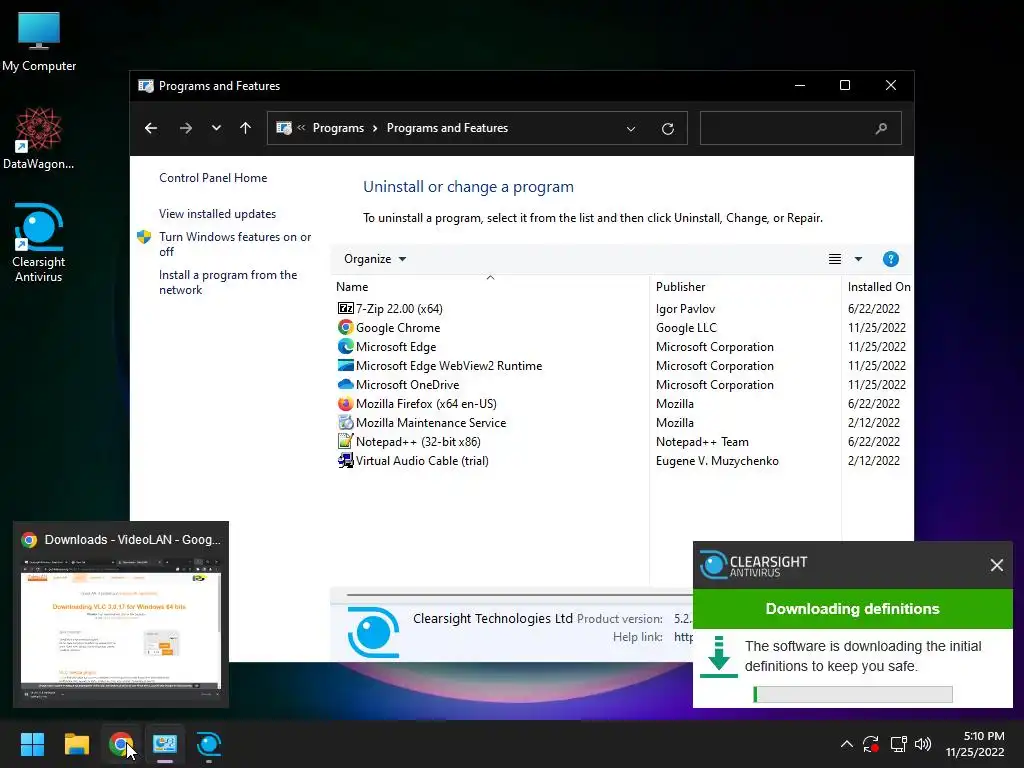Click the Control Panel search field
The width and height of the screenshot is (1024, 768).
click(x=801, y=128)
